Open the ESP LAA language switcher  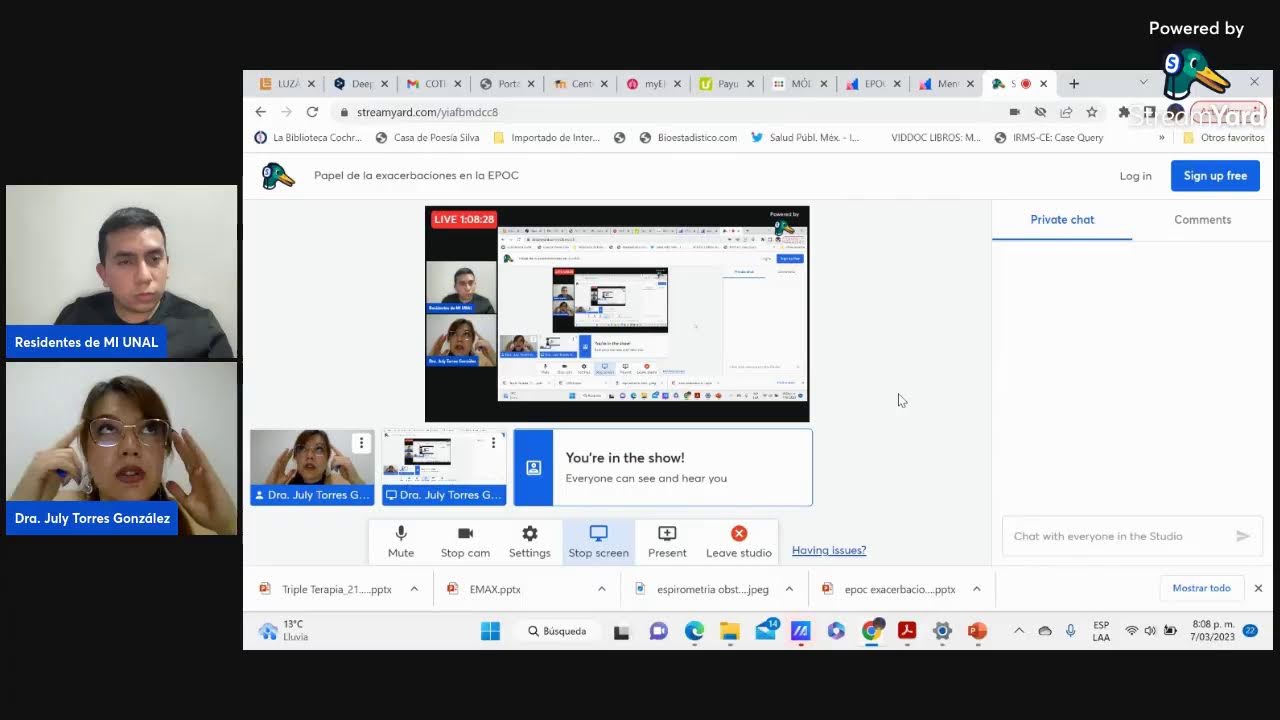(1101, 631)
